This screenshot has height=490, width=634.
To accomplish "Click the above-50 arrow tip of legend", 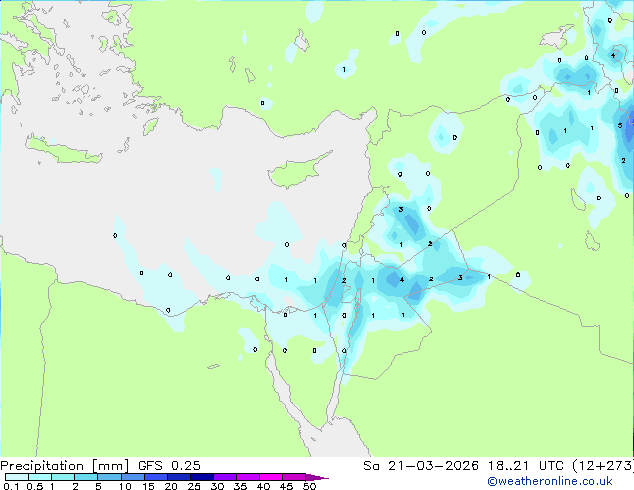I will coord(317,477).
